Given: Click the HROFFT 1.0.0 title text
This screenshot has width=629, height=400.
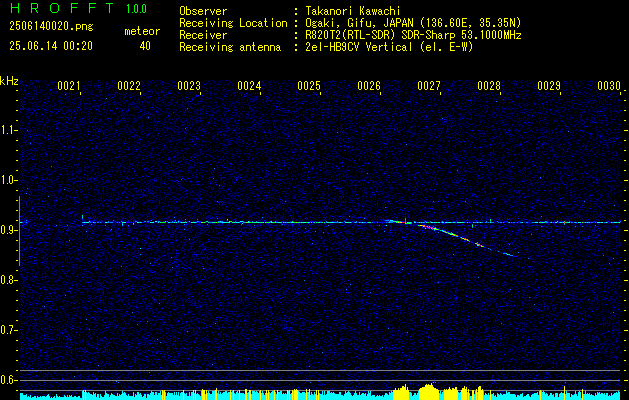Looking at the screenshot, I should click(x=78, y=8).
